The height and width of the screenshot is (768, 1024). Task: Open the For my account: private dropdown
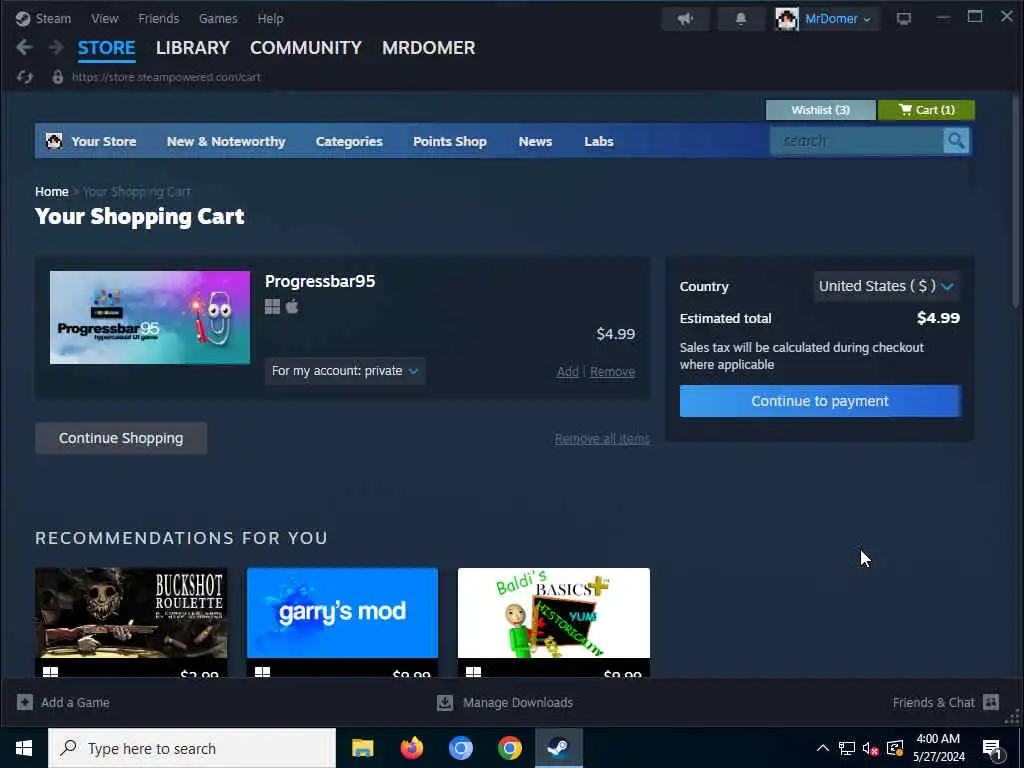point(345,371)
